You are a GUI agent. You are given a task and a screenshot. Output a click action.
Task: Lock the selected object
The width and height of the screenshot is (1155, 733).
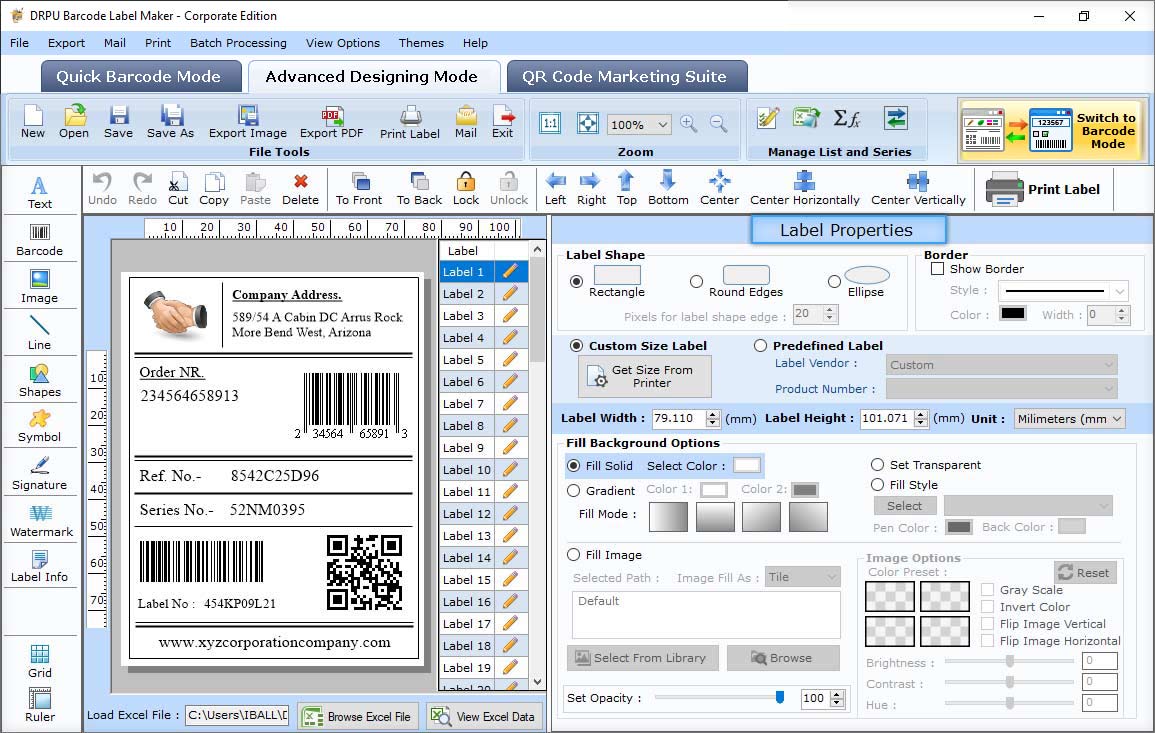tap(466, 189)
